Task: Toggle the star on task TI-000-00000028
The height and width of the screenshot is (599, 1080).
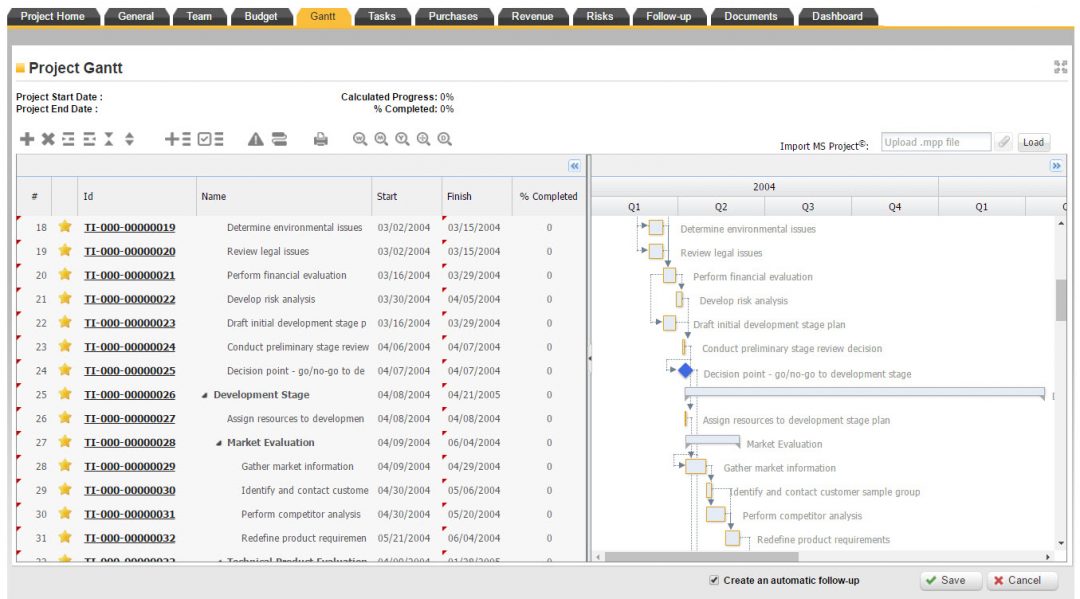Action: coord(63,442)
